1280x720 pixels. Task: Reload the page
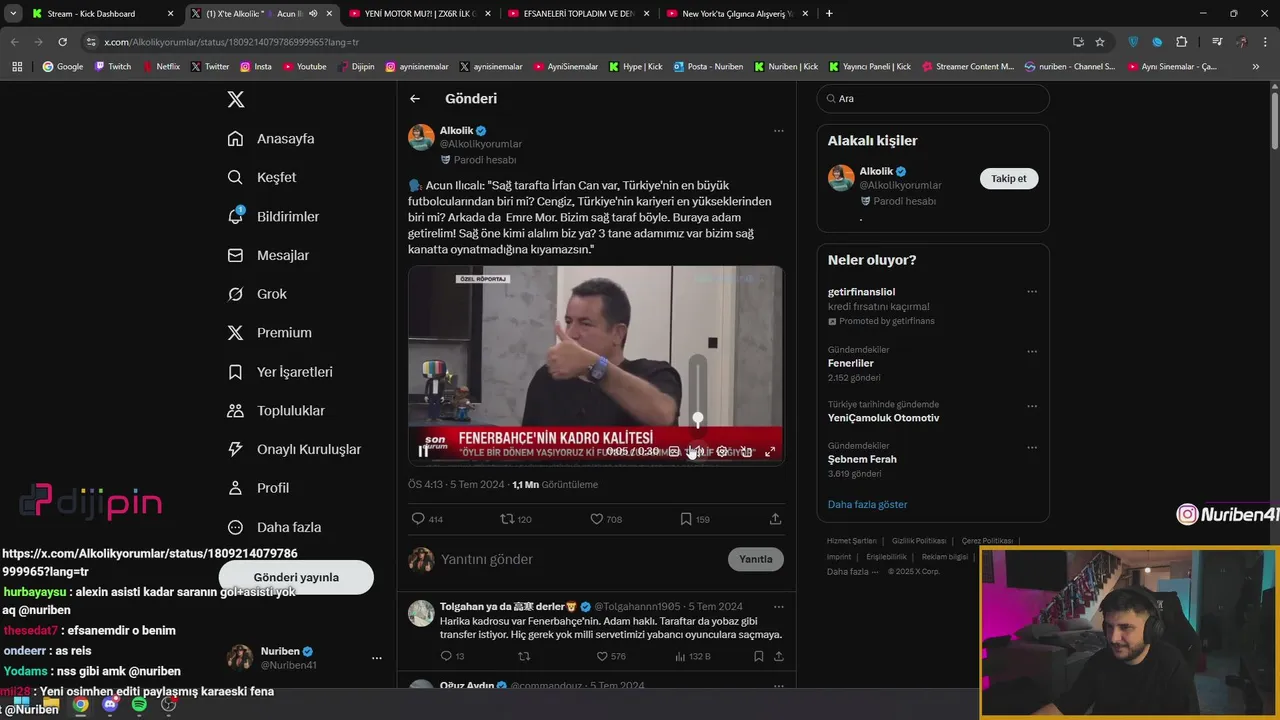(62, 42)
